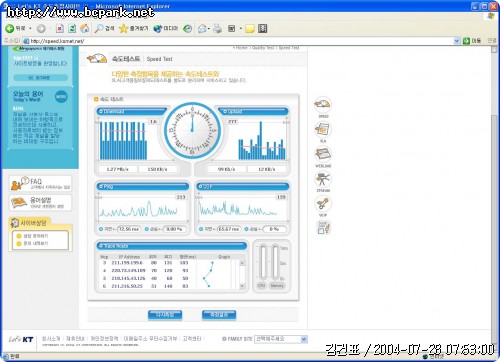500x362 pixels.
Task: Select the SPEED test side icon
Action: point(323,105)
